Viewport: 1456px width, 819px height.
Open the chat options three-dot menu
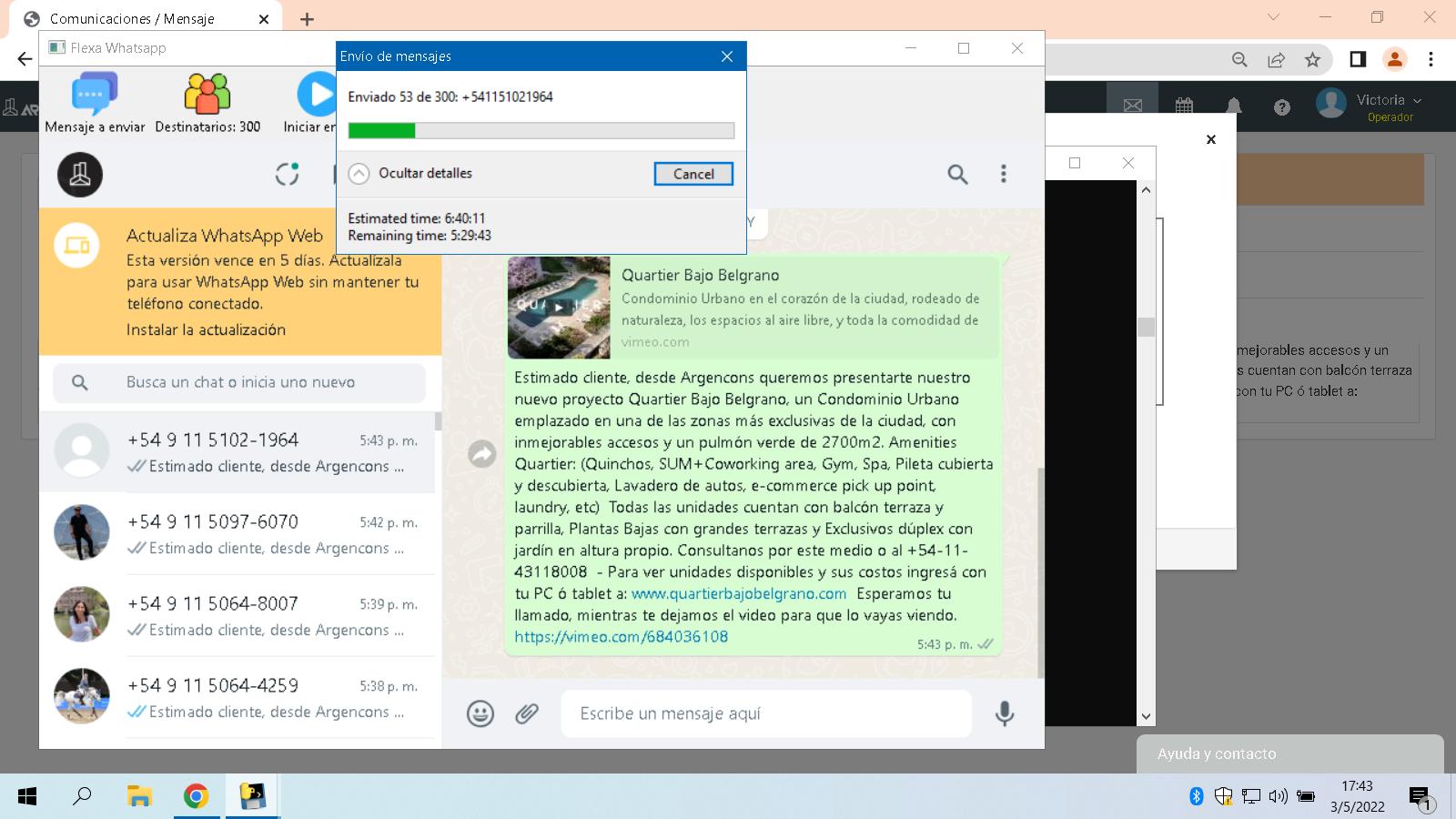point(1004,174)
